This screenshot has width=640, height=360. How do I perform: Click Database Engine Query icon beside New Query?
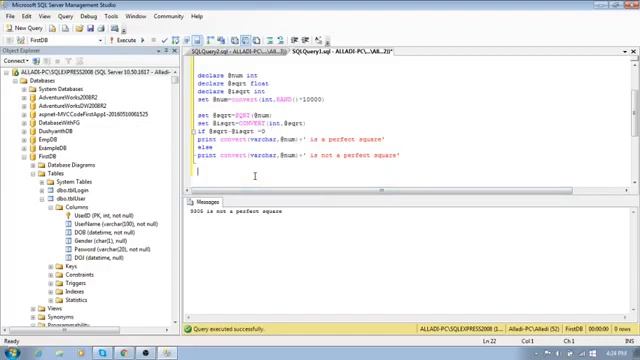(53, 28)
